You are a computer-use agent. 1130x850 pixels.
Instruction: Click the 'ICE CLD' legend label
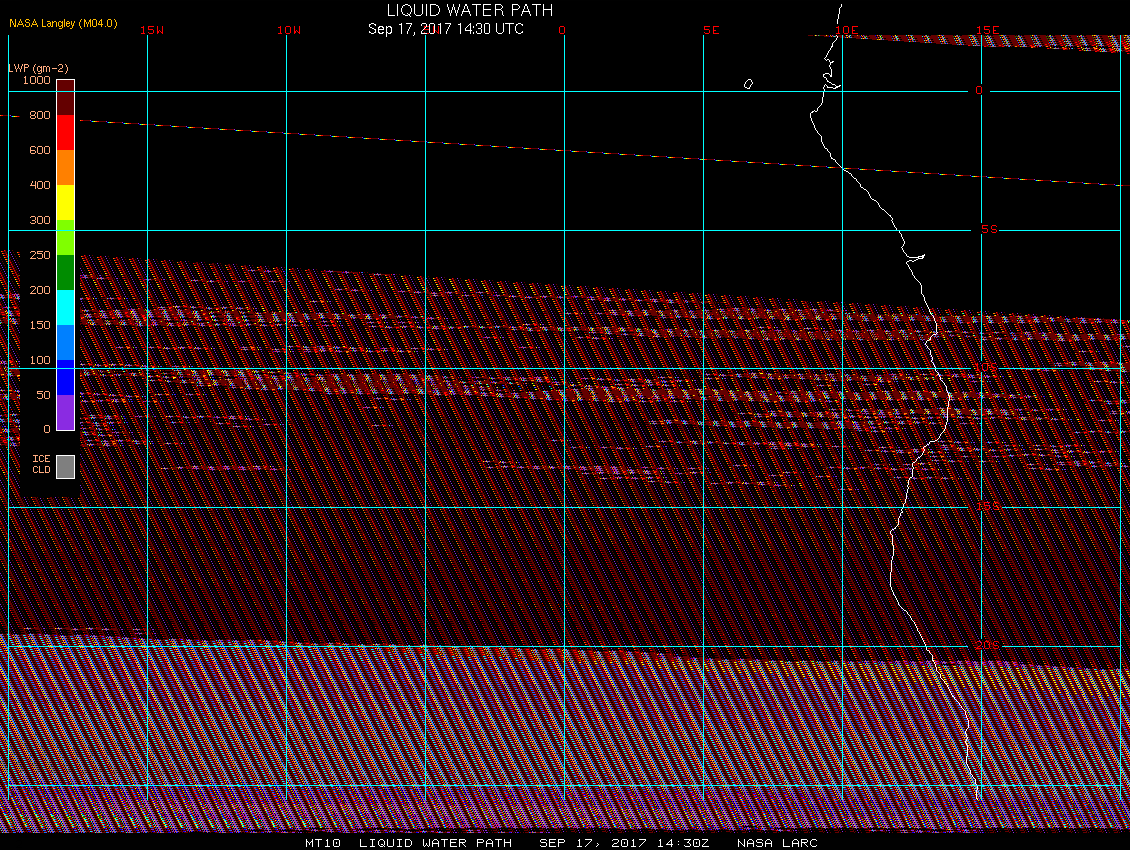point(41,464)
